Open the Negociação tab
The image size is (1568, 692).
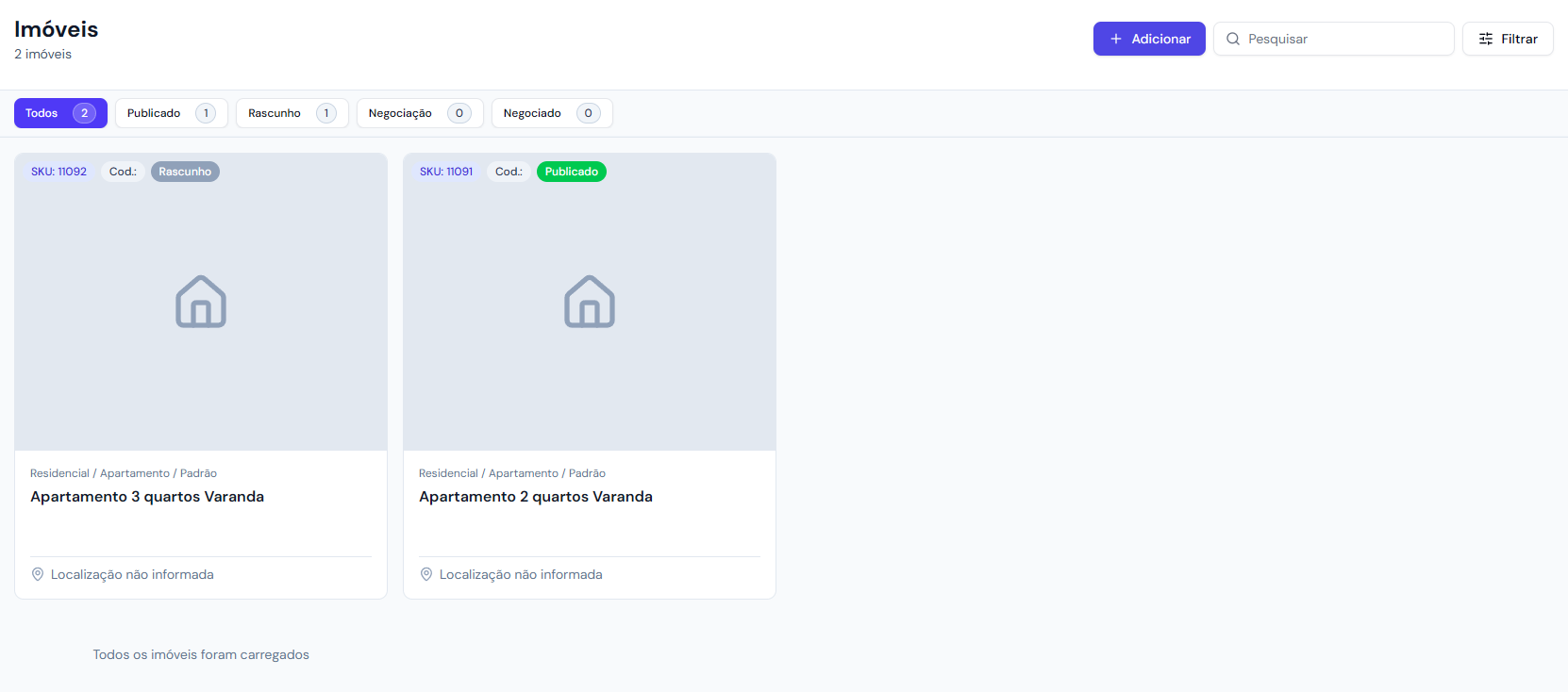tap(419, 113)
